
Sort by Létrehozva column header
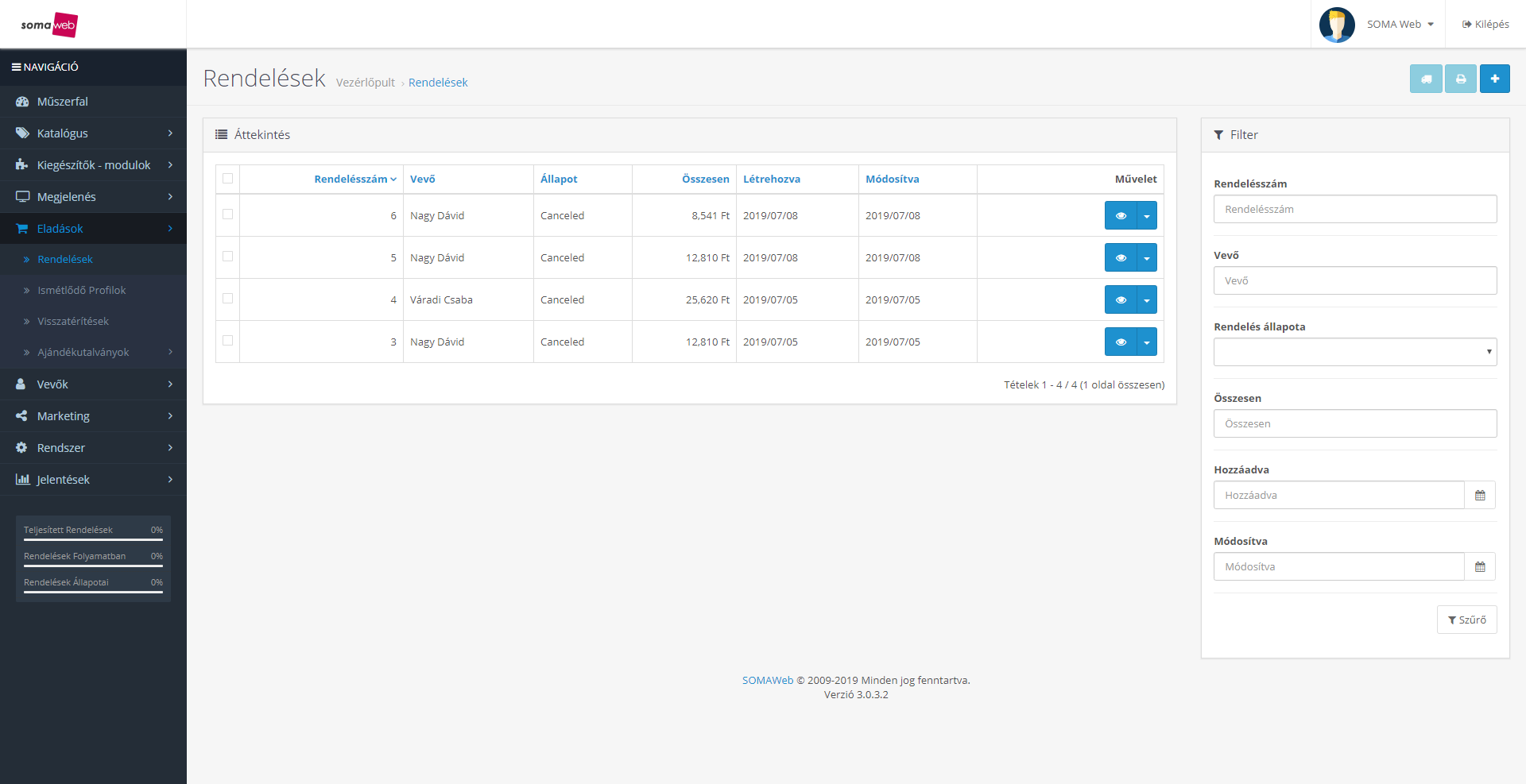[772, 180]
